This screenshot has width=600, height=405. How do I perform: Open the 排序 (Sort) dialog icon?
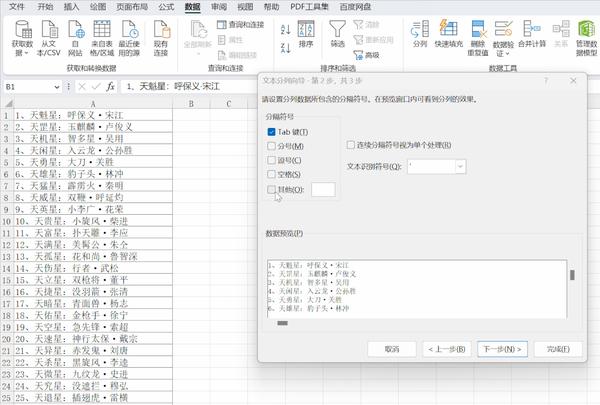click(306, 29)
